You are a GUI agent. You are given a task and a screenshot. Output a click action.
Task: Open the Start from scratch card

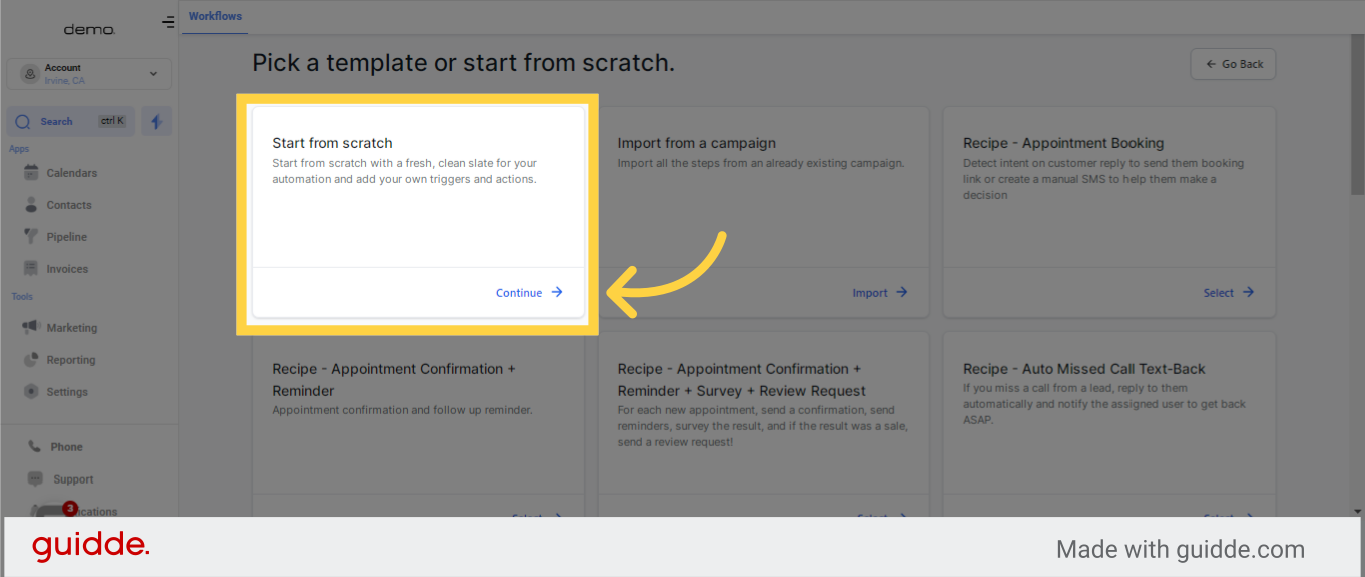point(418,212)
